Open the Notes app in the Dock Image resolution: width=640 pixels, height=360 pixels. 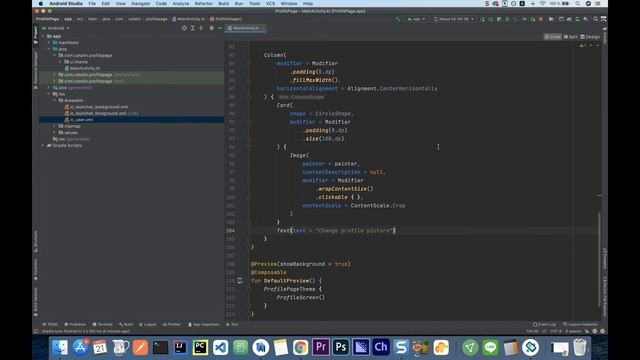click(280, 347)
